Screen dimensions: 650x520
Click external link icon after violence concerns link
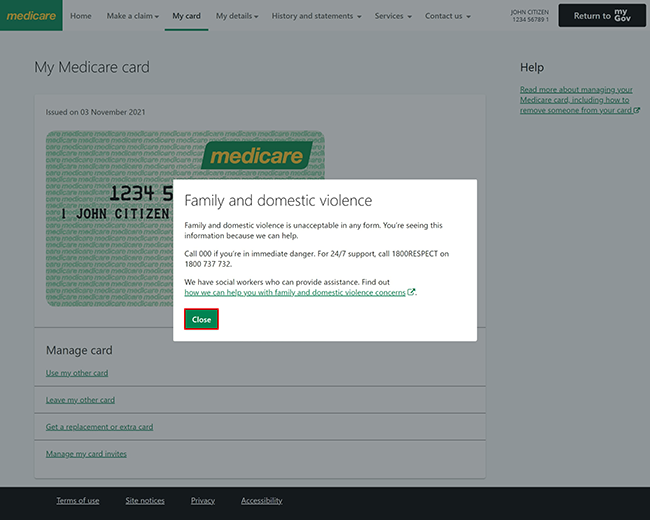pos(411,292)
